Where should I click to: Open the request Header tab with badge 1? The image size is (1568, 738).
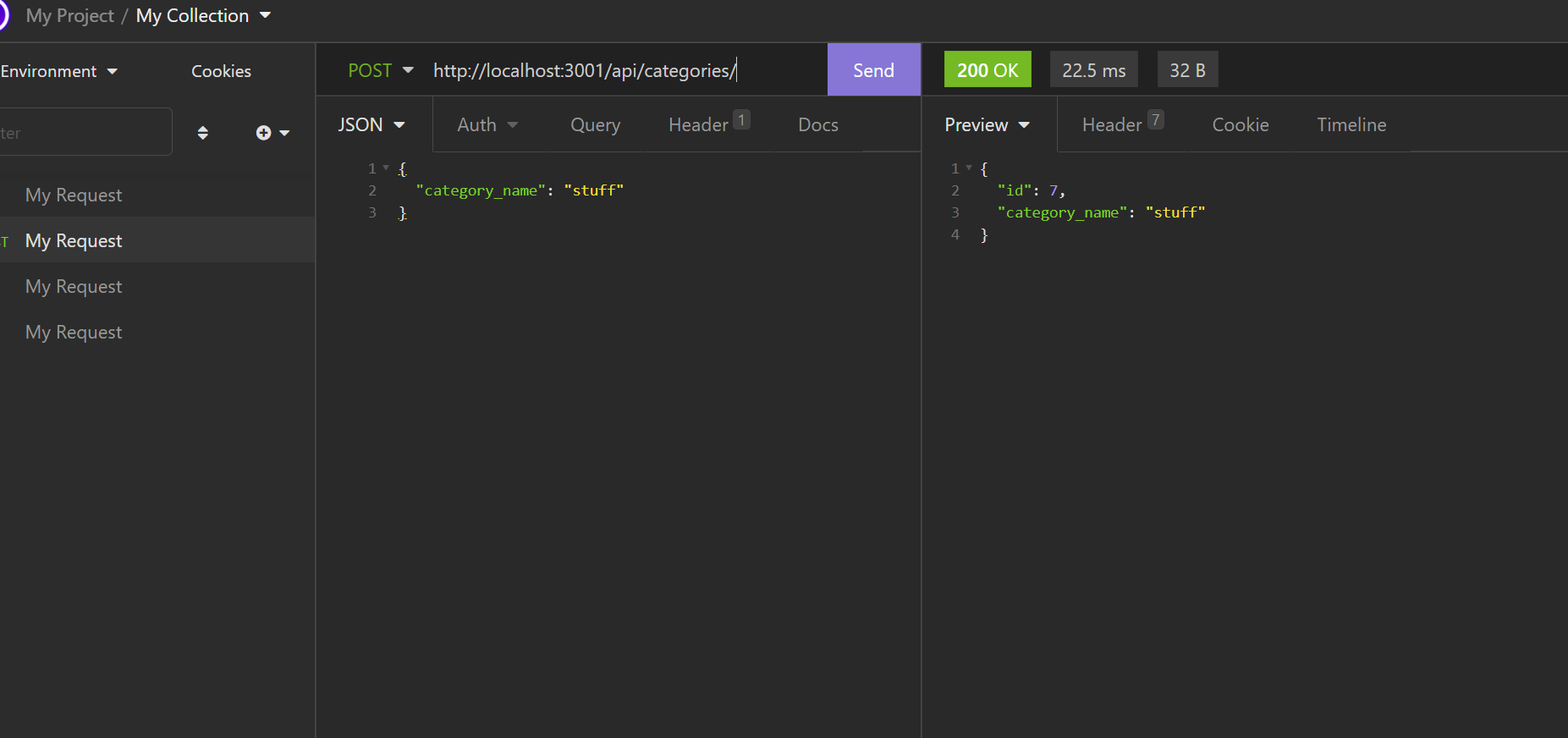click(709, 124)
